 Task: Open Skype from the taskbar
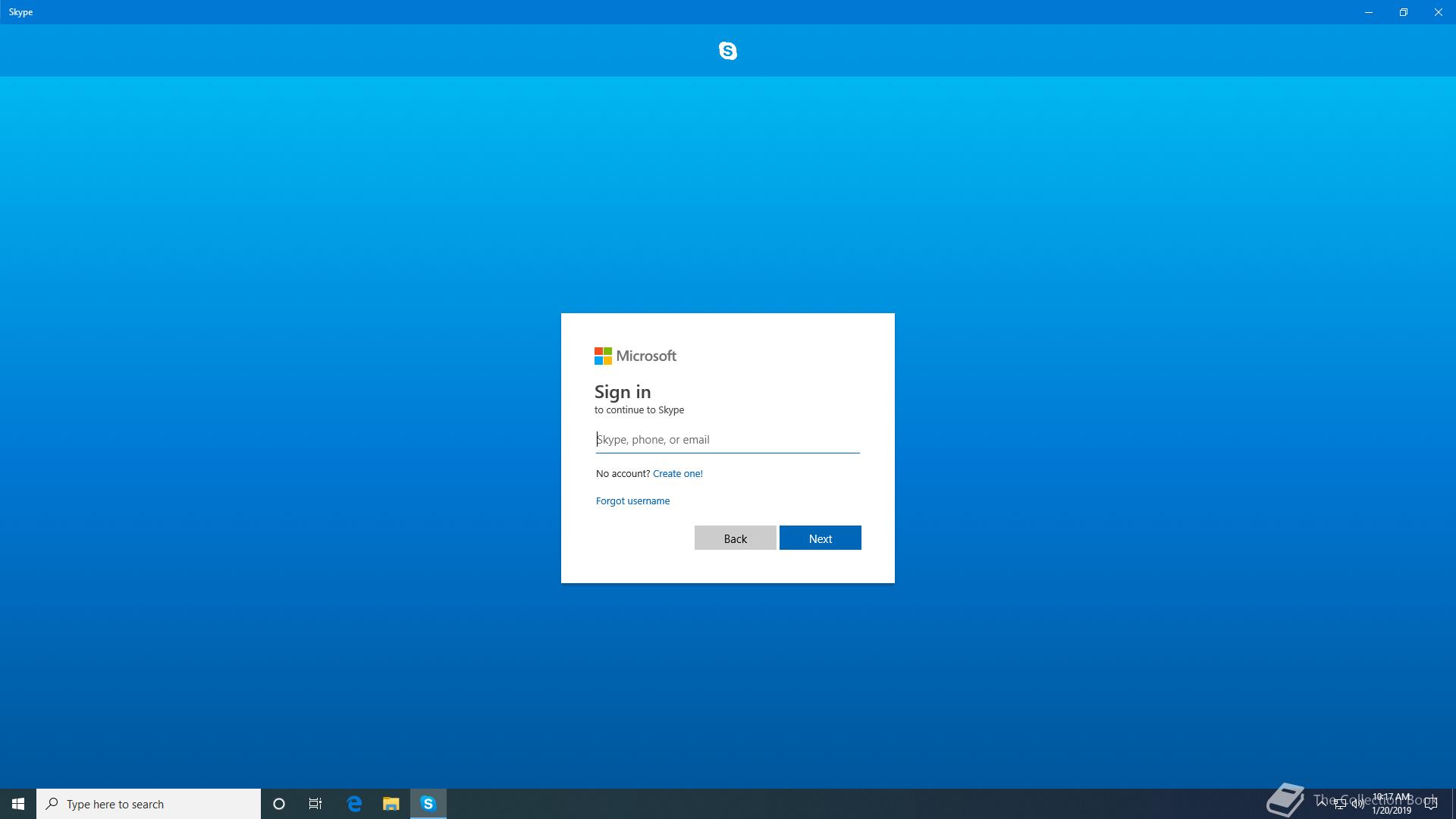tap(428, 804)
